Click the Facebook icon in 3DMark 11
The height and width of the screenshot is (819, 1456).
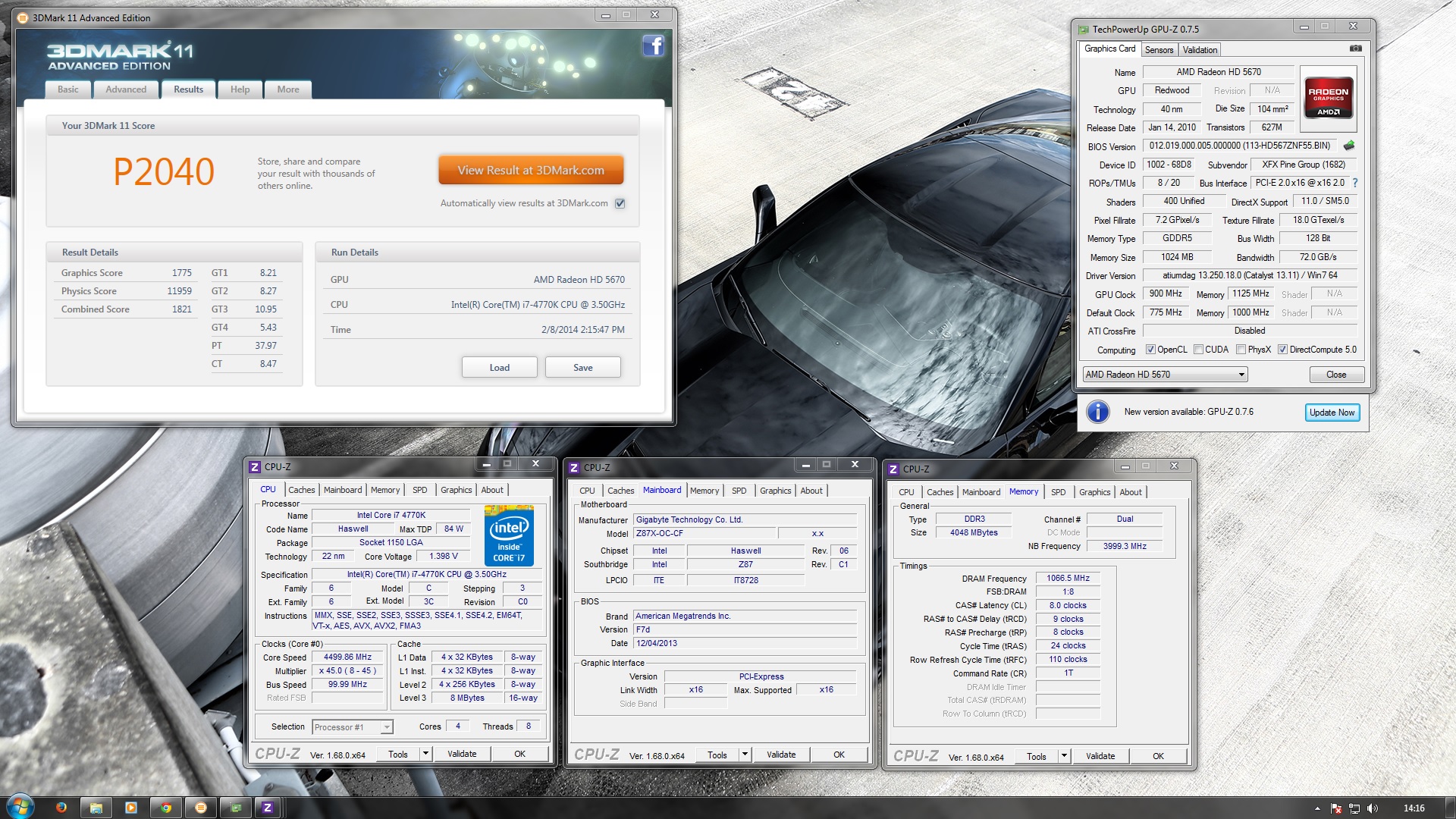tap(653, 45)
